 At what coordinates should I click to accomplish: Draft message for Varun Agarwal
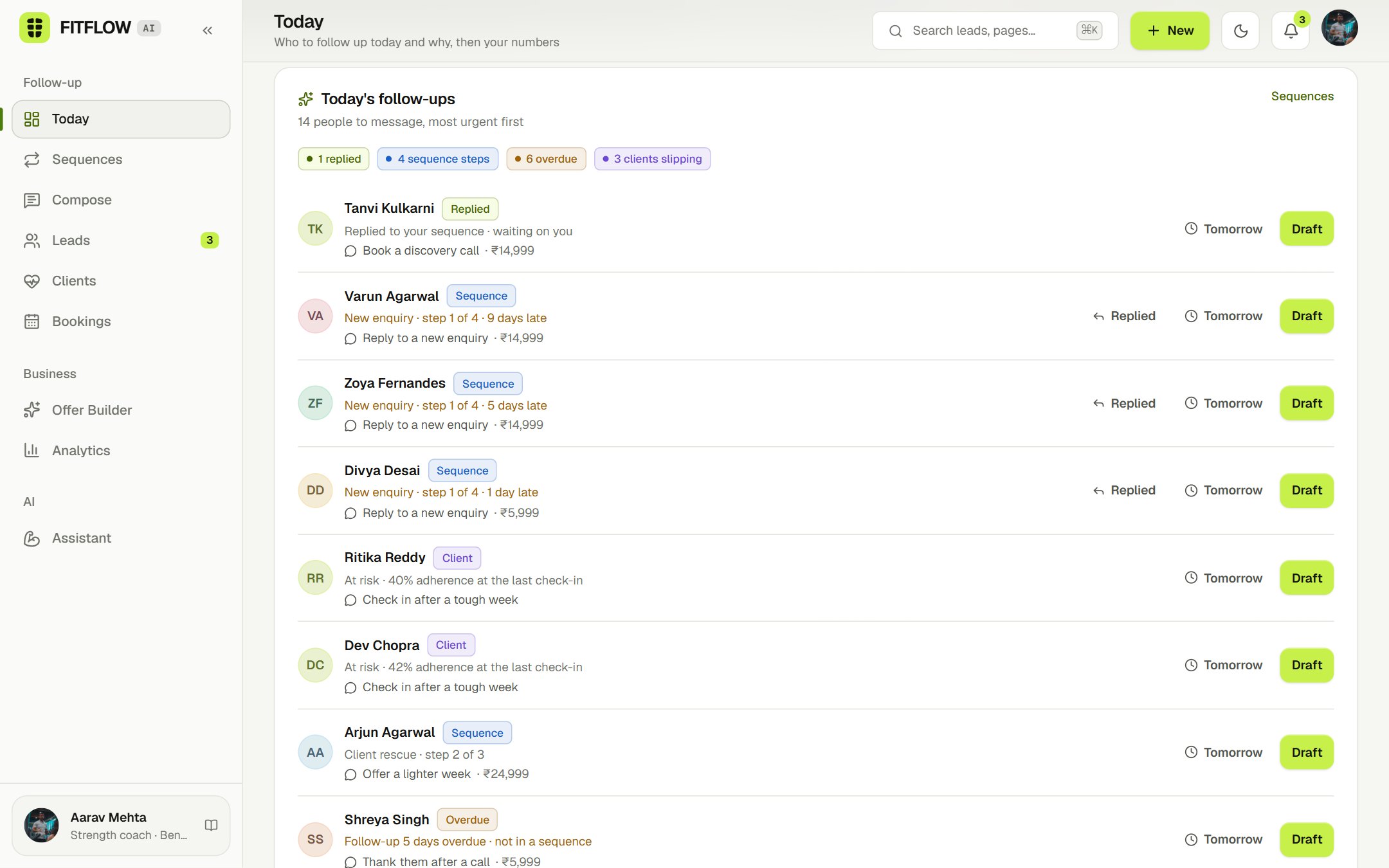pyautogui.click(x=1307, y=316)
